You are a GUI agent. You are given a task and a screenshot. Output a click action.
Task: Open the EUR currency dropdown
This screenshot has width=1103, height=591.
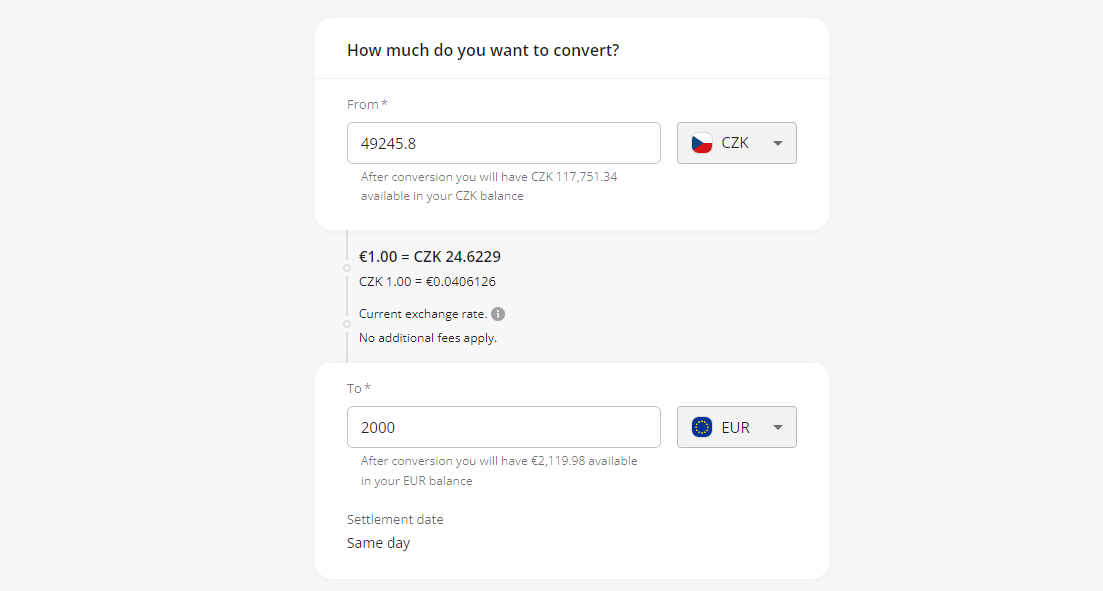[x=737, y=427]
